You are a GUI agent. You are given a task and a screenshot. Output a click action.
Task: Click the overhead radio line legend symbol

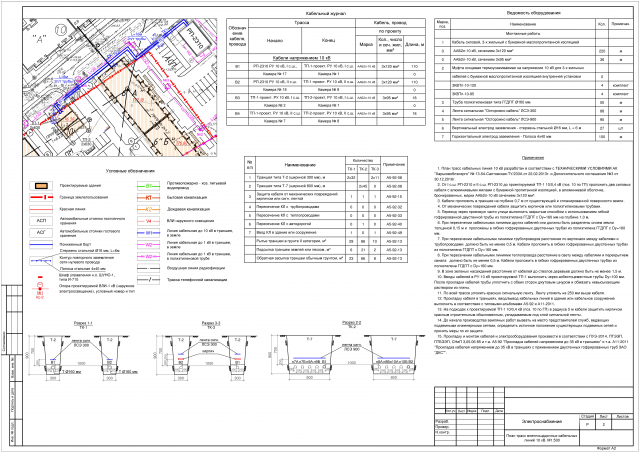(148, 268)
